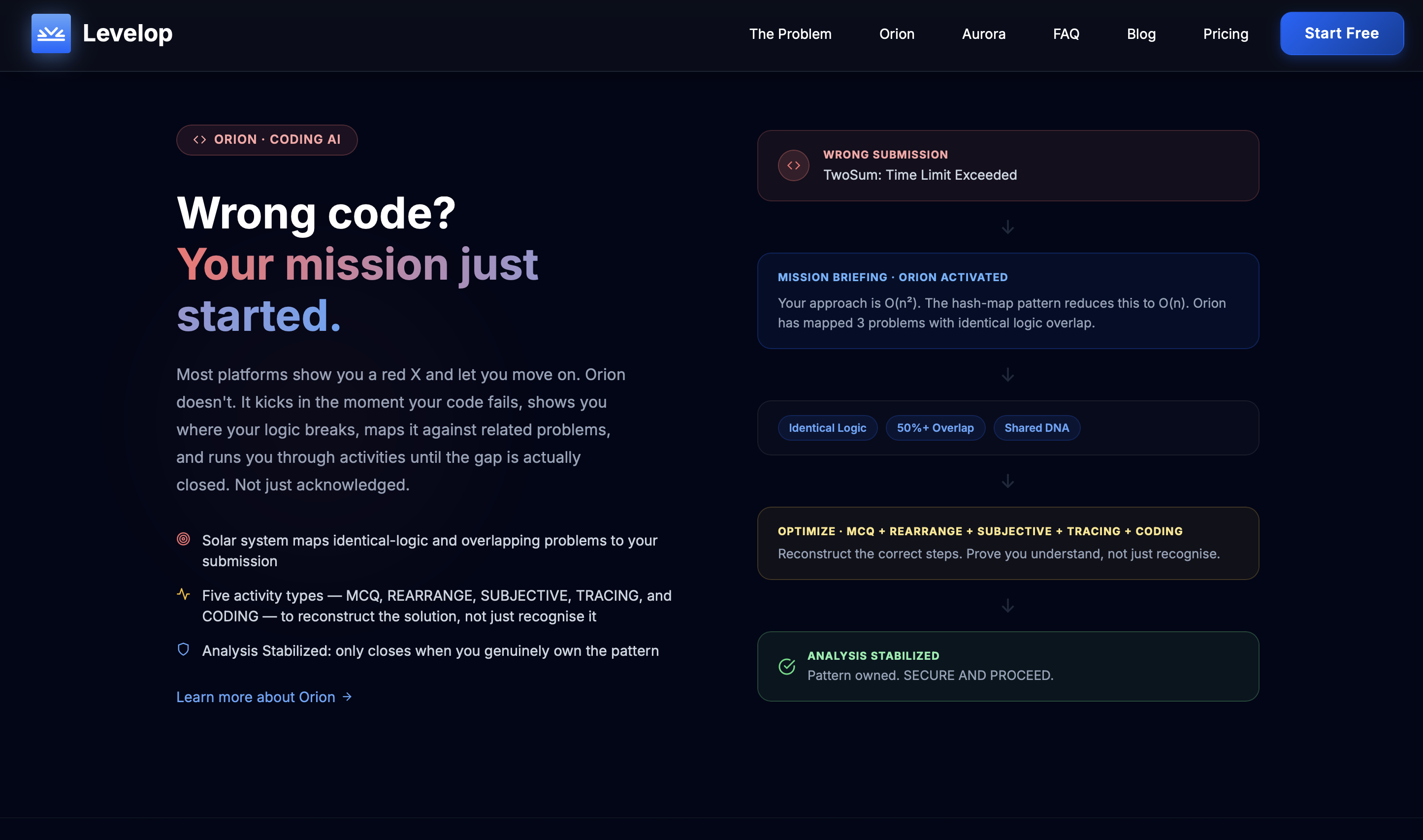Screen dimensions: 1423x840
Task: Select the Shared DNA tag
Action: tap(1036, 428)
